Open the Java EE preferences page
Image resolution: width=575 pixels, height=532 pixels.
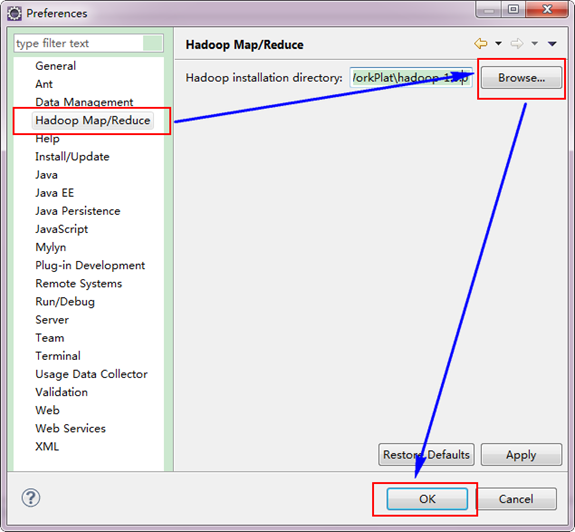pyautogui.click(x=55, y=193)
